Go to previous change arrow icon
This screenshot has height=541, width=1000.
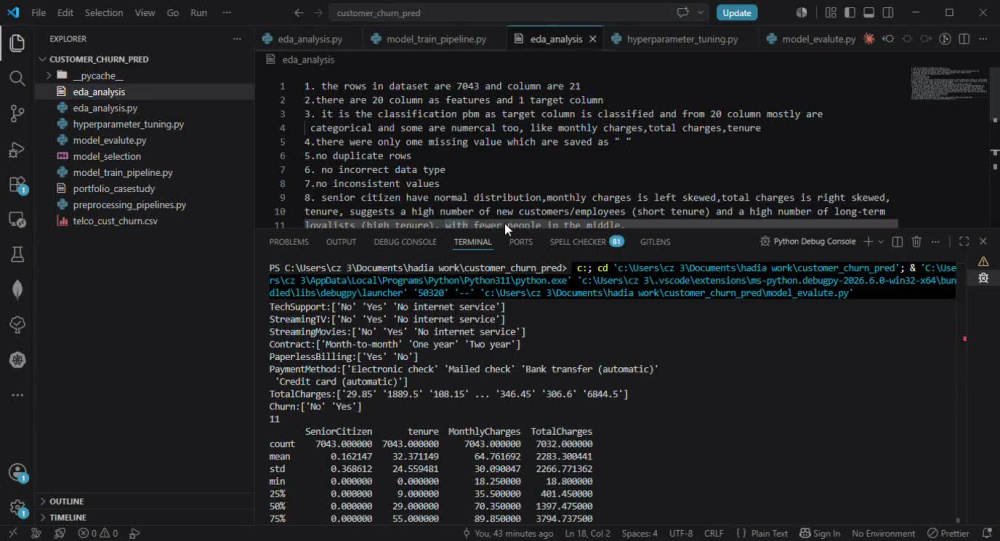pyautogui.click(x=888, y=39)
